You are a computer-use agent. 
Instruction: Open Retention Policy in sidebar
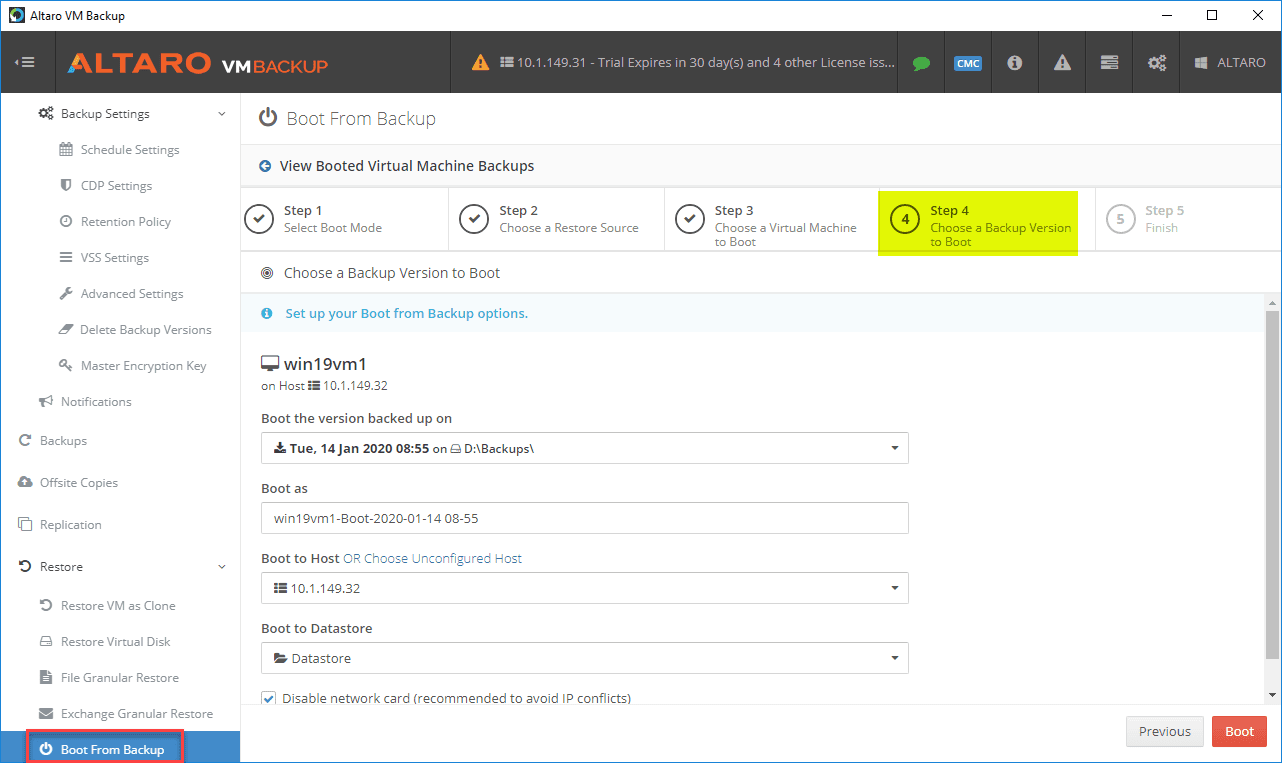click(x=125, y=222)
